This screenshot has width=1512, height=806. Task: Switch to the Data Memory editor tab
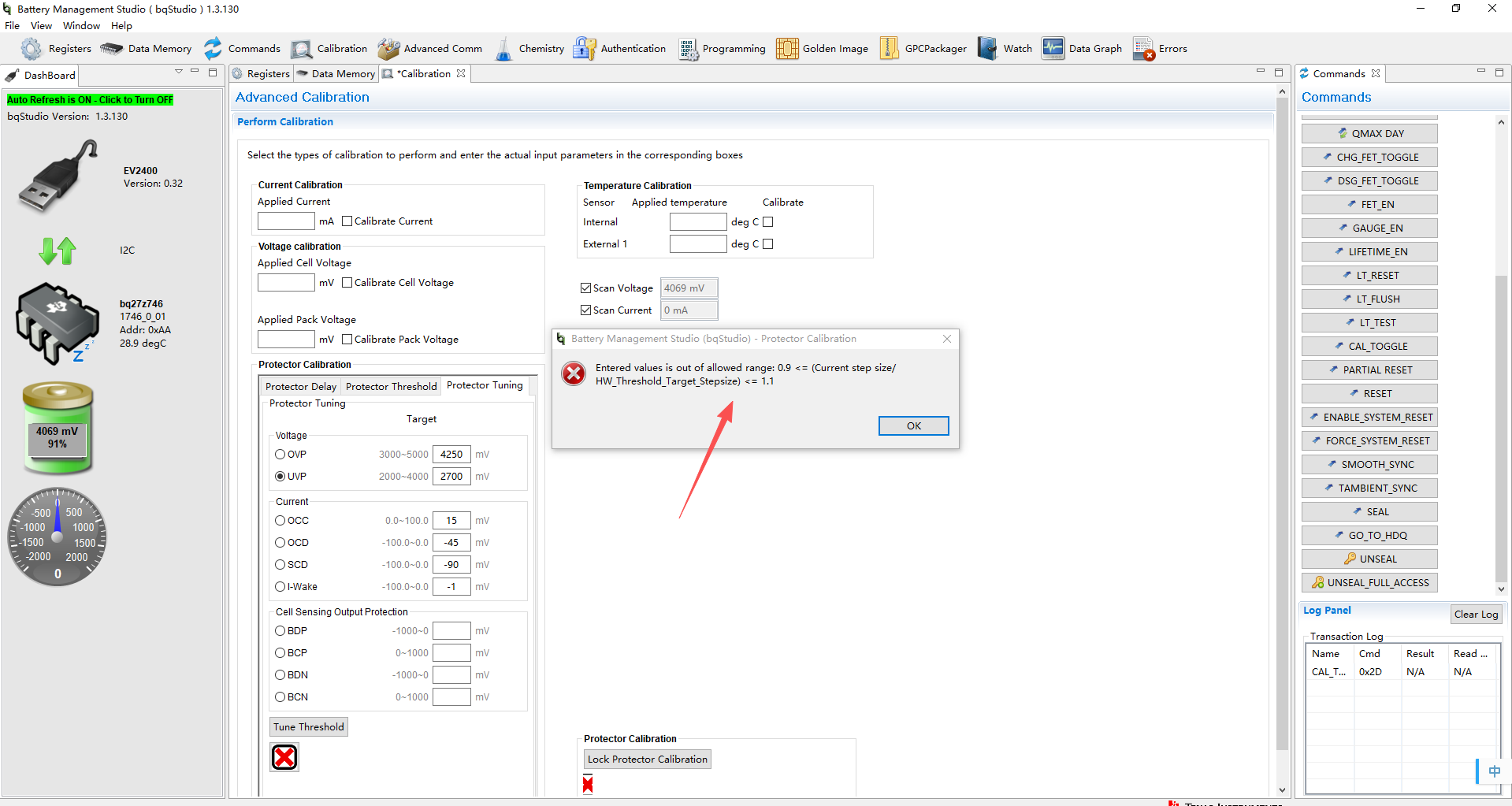(x=336, y=74)
